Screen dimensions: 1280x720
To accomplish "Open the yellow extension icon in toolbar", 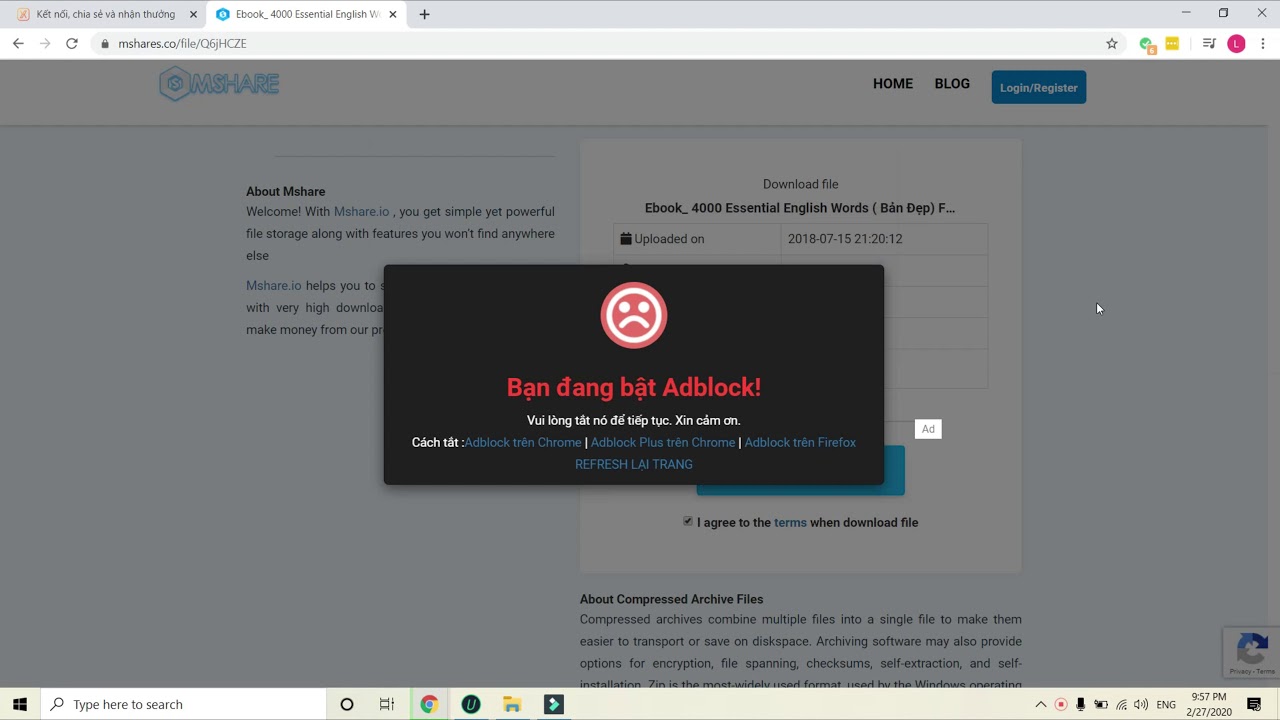I will click(x=1172, y=44).
